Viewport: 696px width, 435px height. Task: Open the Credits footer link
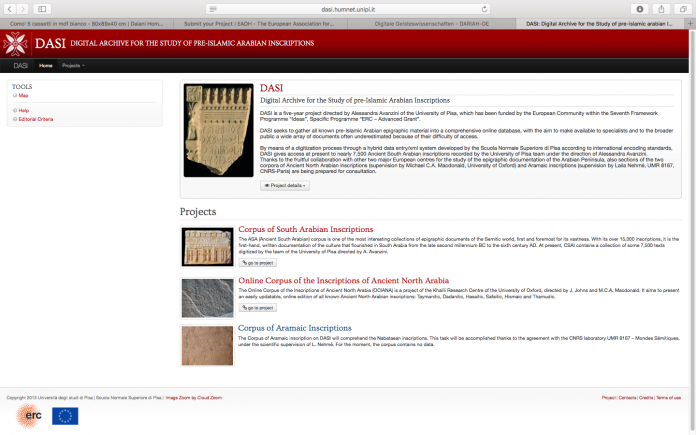click(x=646, y=398)
